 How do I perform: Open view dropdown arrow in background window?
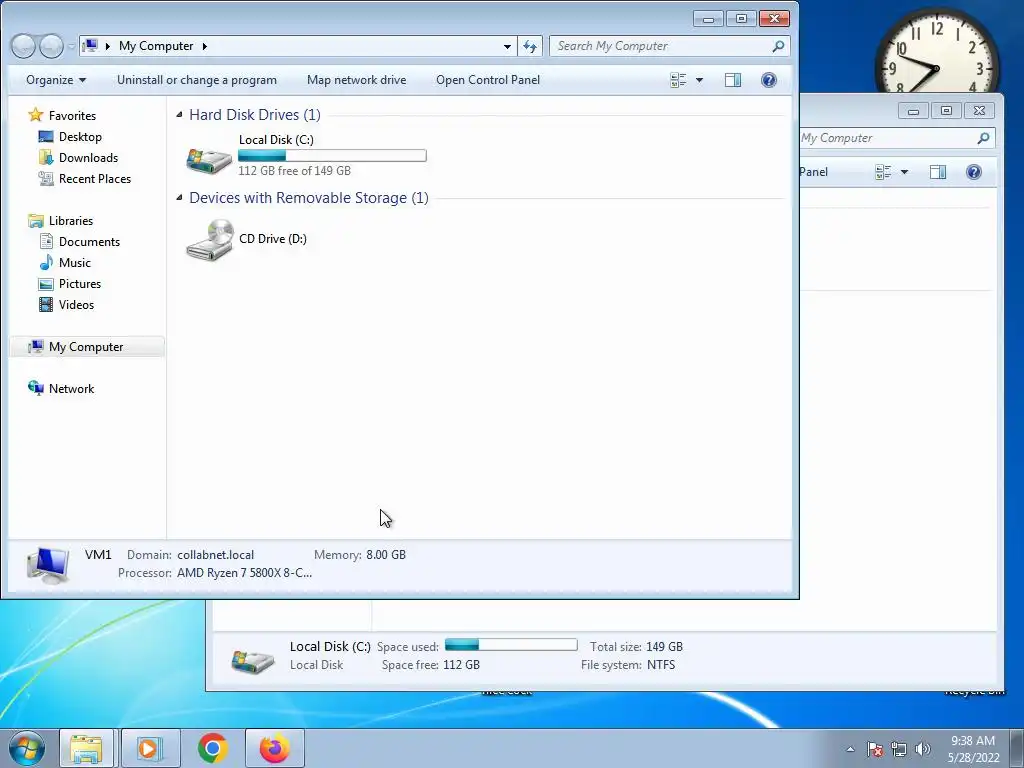point(904,172)
